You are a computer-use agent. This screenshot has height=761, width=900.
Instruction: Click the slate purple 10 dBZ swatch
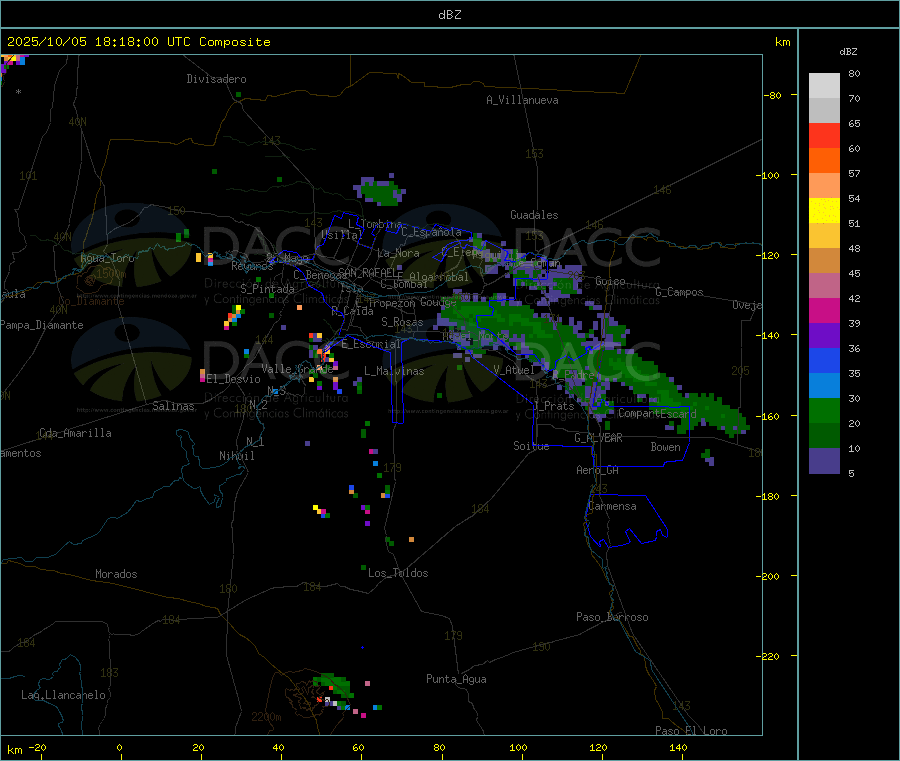(x=824, y=460)
